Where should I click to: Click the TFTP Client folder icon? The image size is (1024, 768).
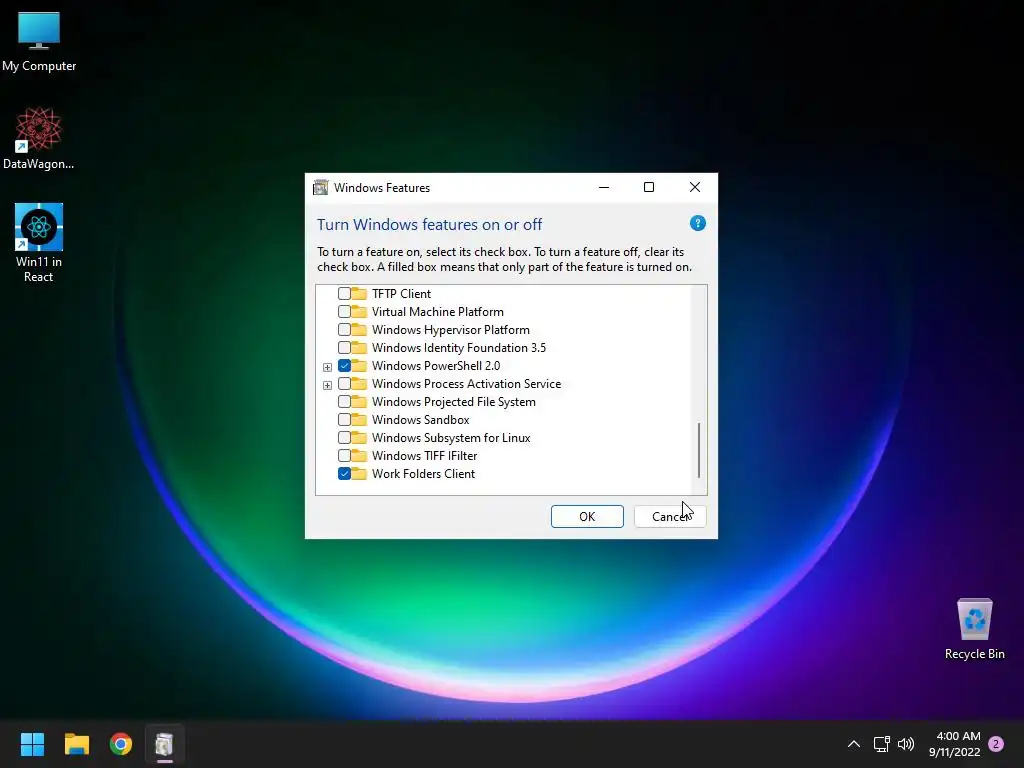coord(359,293)
